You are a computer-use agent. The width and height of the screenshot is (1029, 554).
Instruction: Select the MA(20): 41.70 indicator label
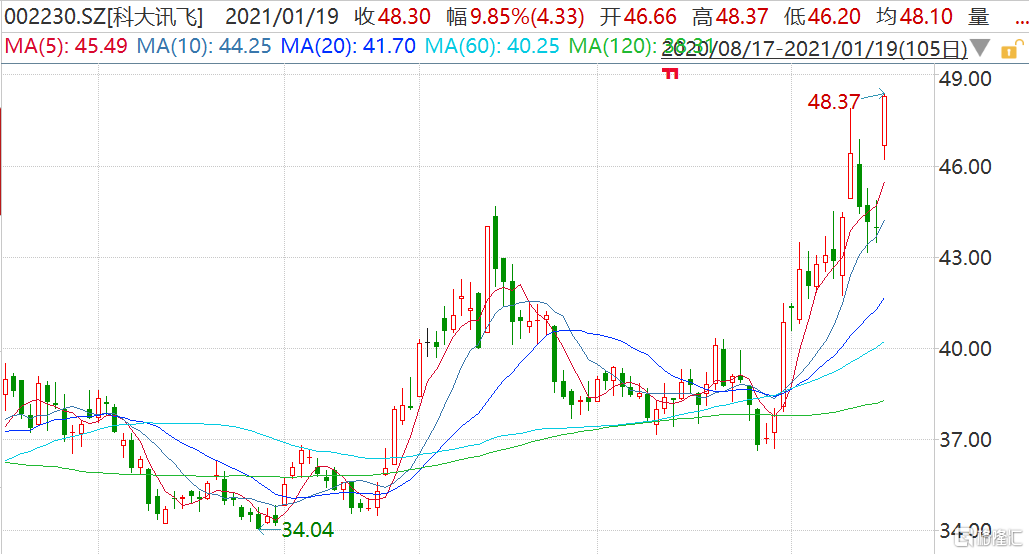[348, 46]
